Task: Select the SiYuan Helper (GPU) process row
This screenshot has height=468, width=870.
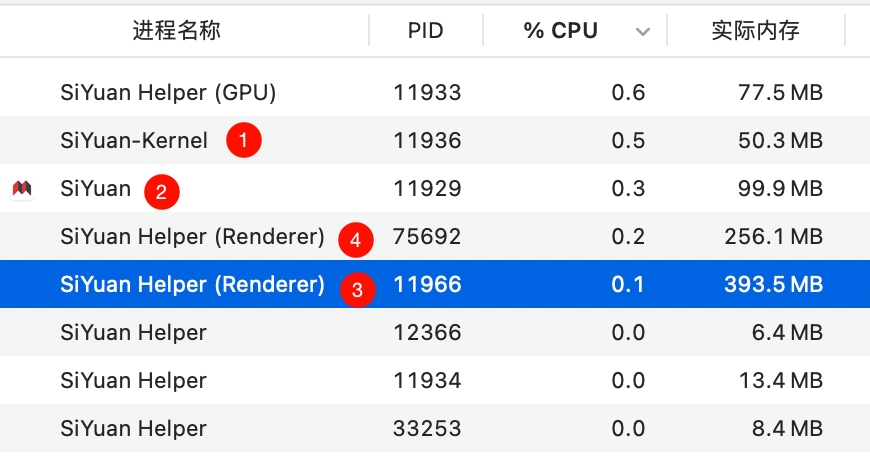Action: 168,93
